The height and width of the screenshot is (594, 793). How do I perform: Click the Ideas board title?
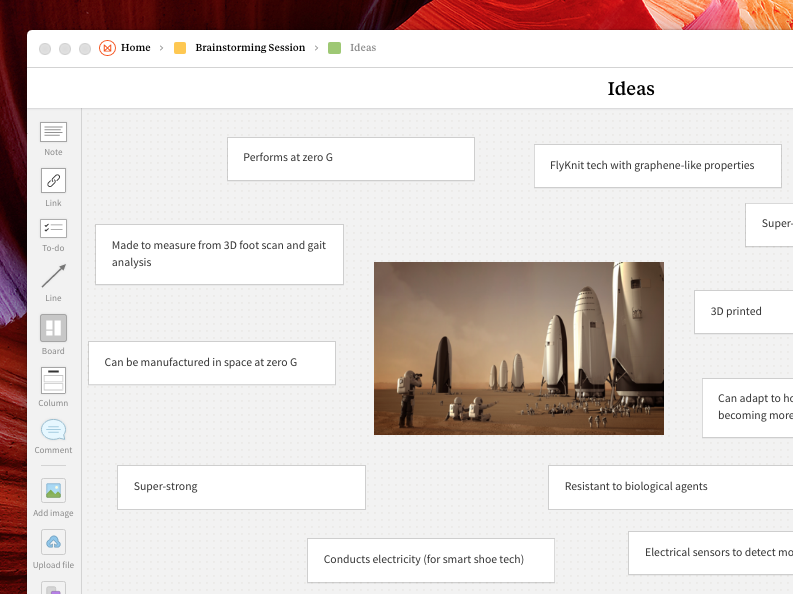pyautogui.click(x=631, y=88)
